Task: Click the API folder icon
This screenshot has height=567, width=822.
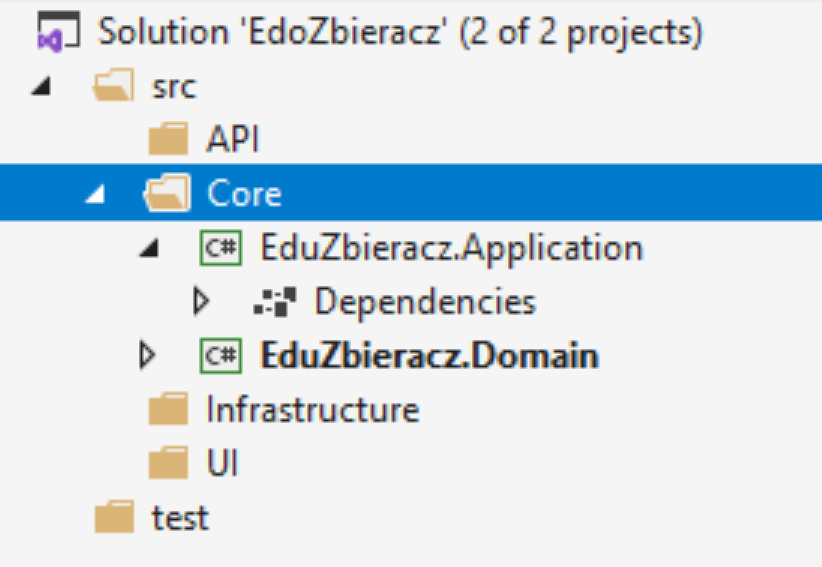Action: click(x=168, y=139)
